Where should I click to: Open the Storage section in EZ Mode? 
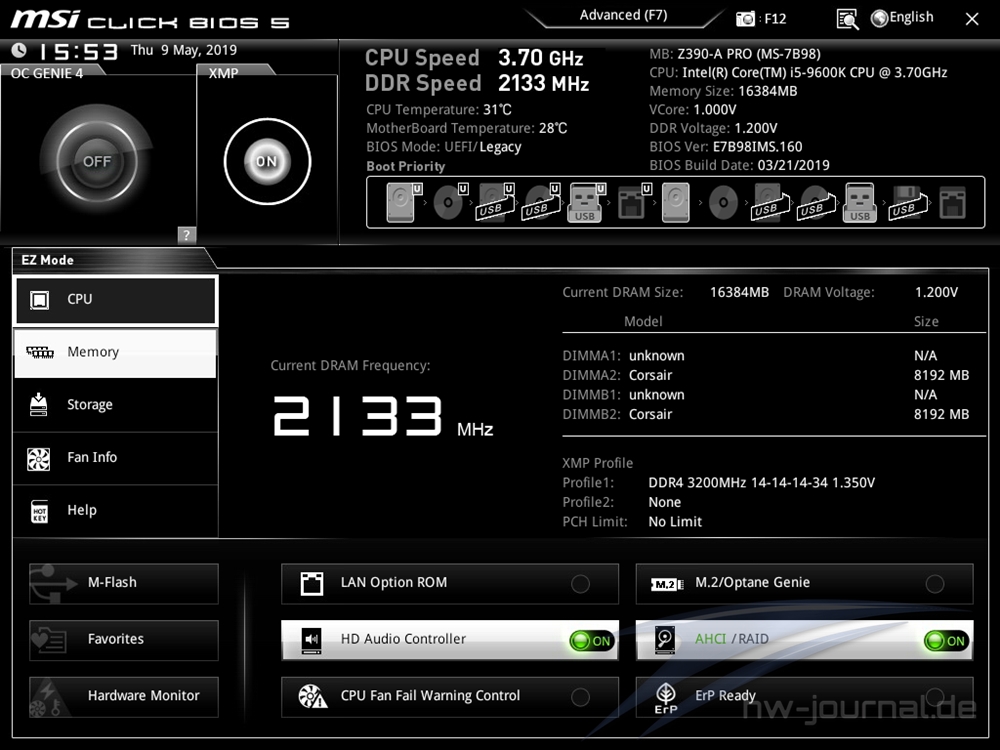coord(115,405)
